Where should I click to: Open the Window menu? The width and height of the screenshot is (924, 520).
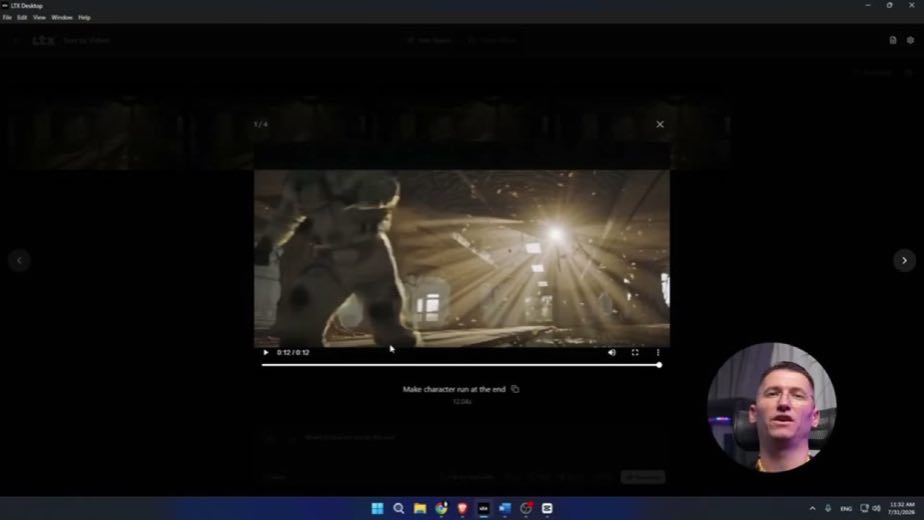coord(62,18)
